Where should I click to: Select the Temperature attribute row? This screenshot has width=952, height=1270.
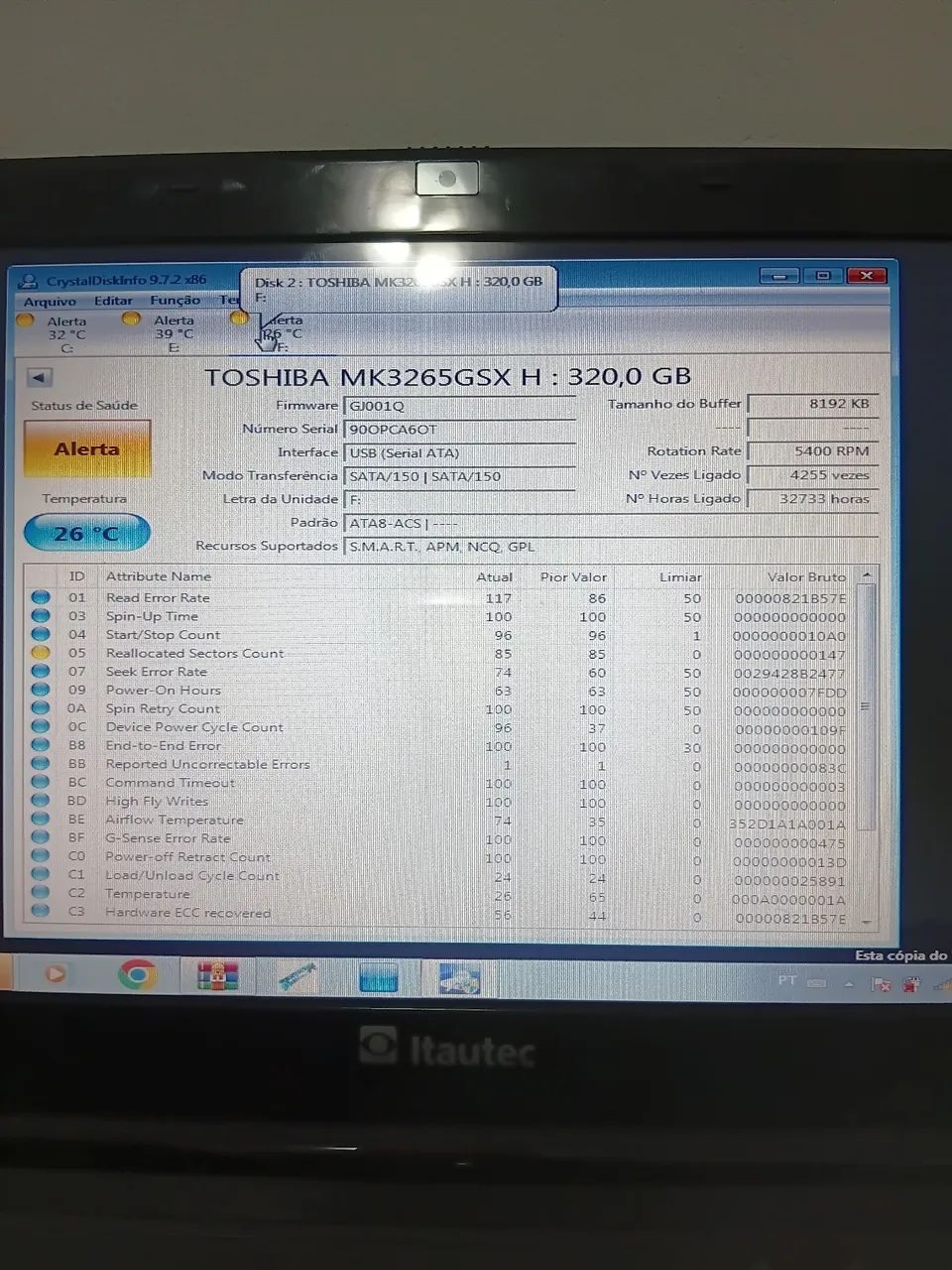coord(439,894)
